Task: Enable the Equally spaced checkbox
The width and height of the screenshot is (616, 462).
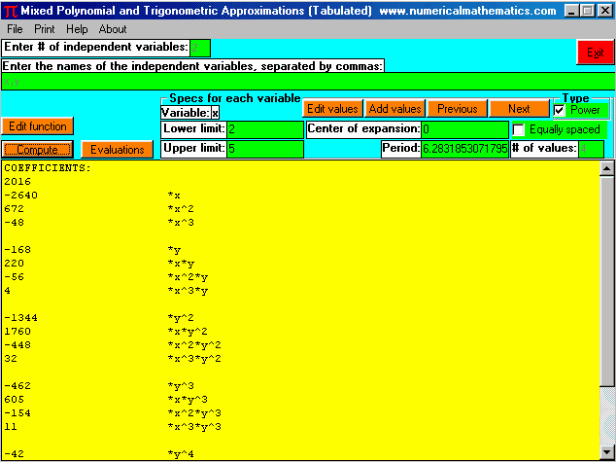Action: [x=518, y=130]
